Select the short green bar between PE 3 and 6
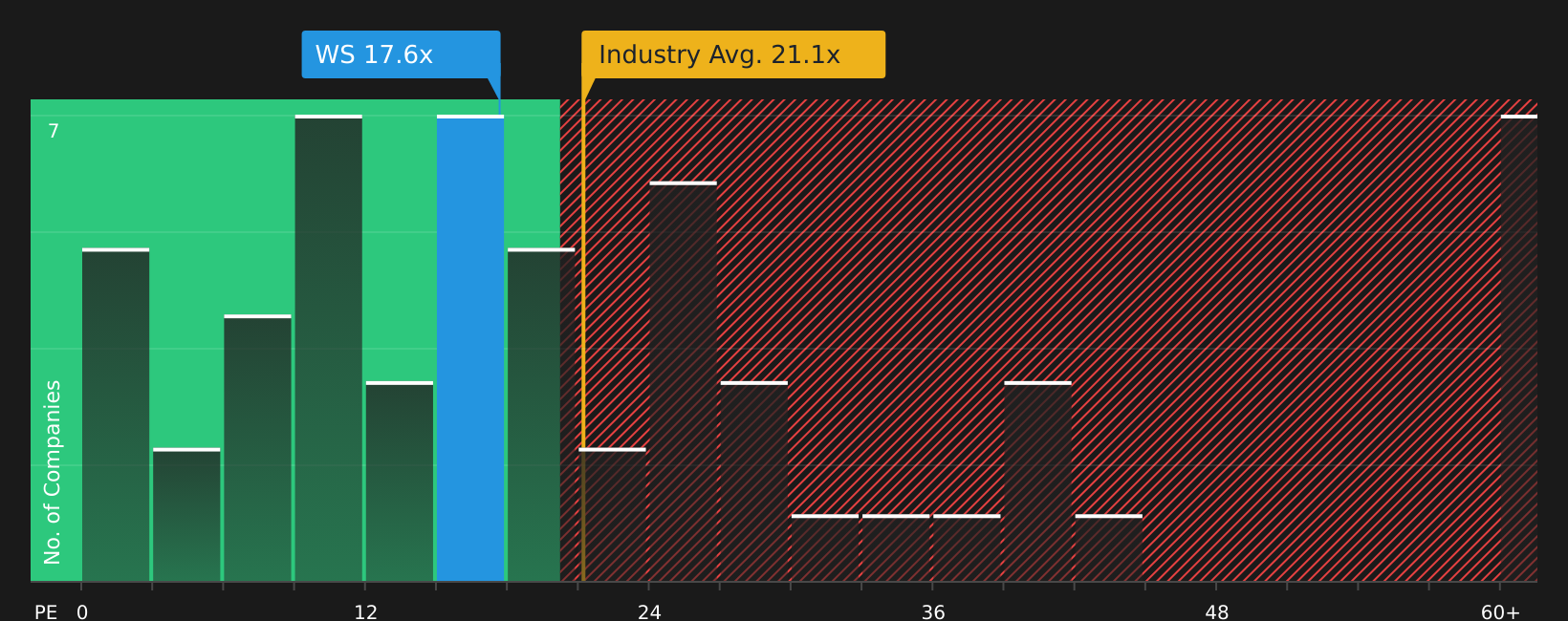The height and width of the screenshot is (621, 1568). tap(186, 515)
